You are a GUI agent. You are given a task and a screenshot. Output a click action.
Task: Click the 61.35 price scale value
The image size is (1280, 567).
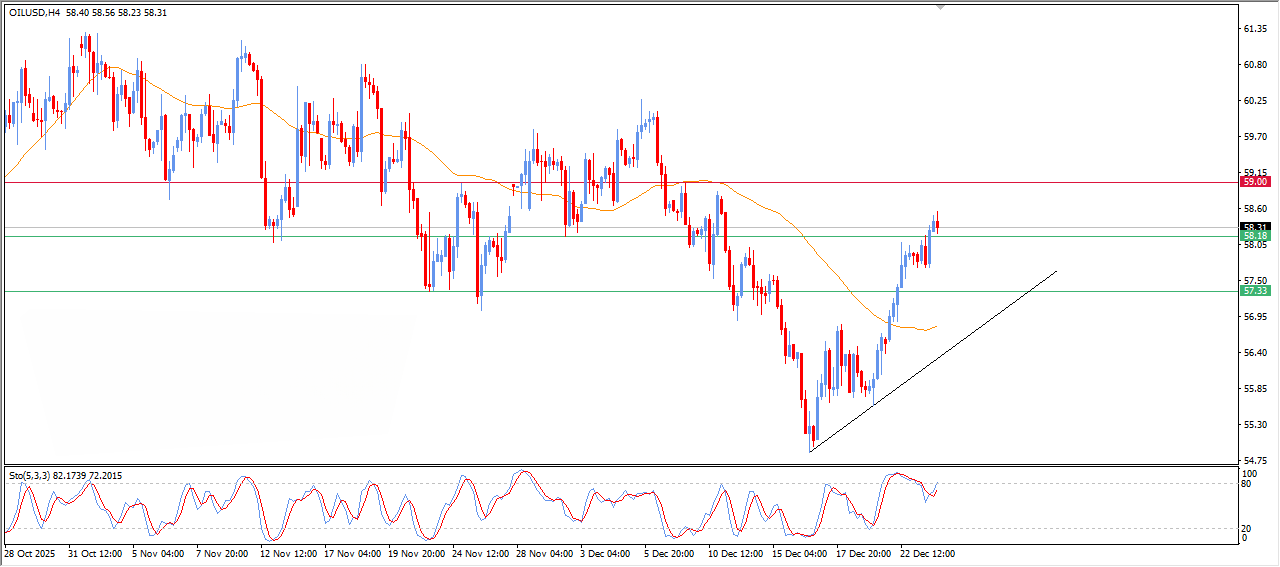pyautogui.click(x=1254, y=29)
